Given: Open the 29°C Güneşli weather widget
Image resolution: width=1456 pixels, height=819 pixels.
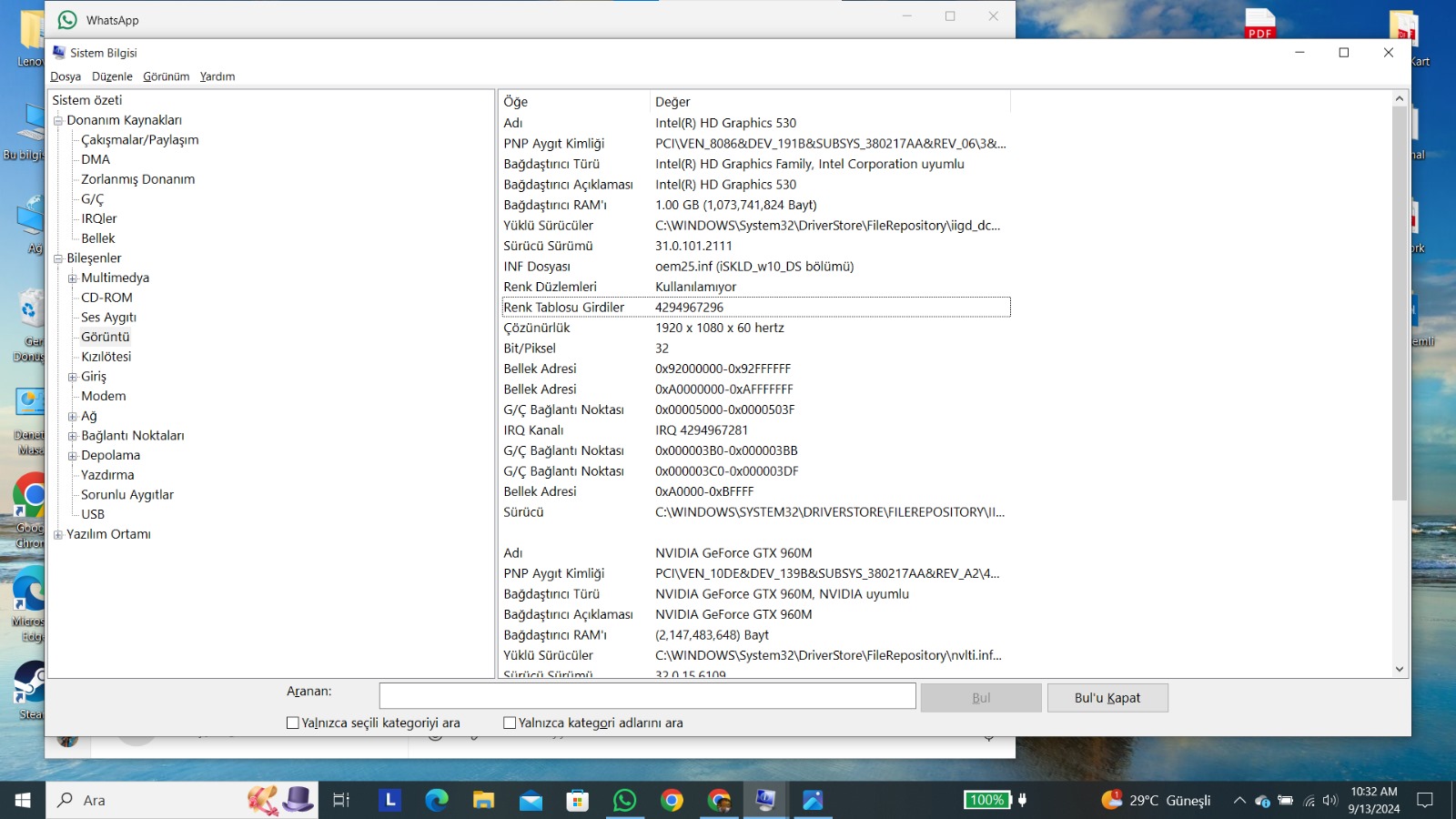Looking at the screenshot, I should point(1157,800).
